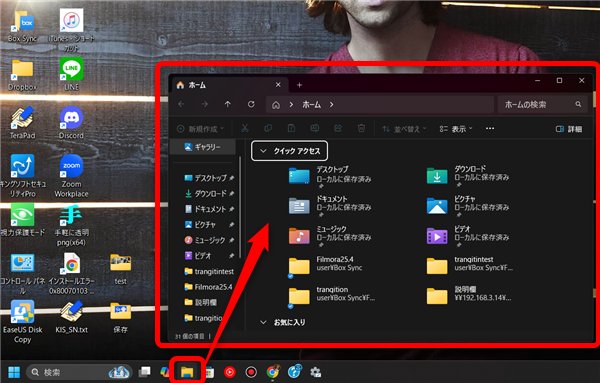This screenshot has width=600, height=383.
Task: Open the 並べ替え sort dropdown
Action: [x=404, y=129]
